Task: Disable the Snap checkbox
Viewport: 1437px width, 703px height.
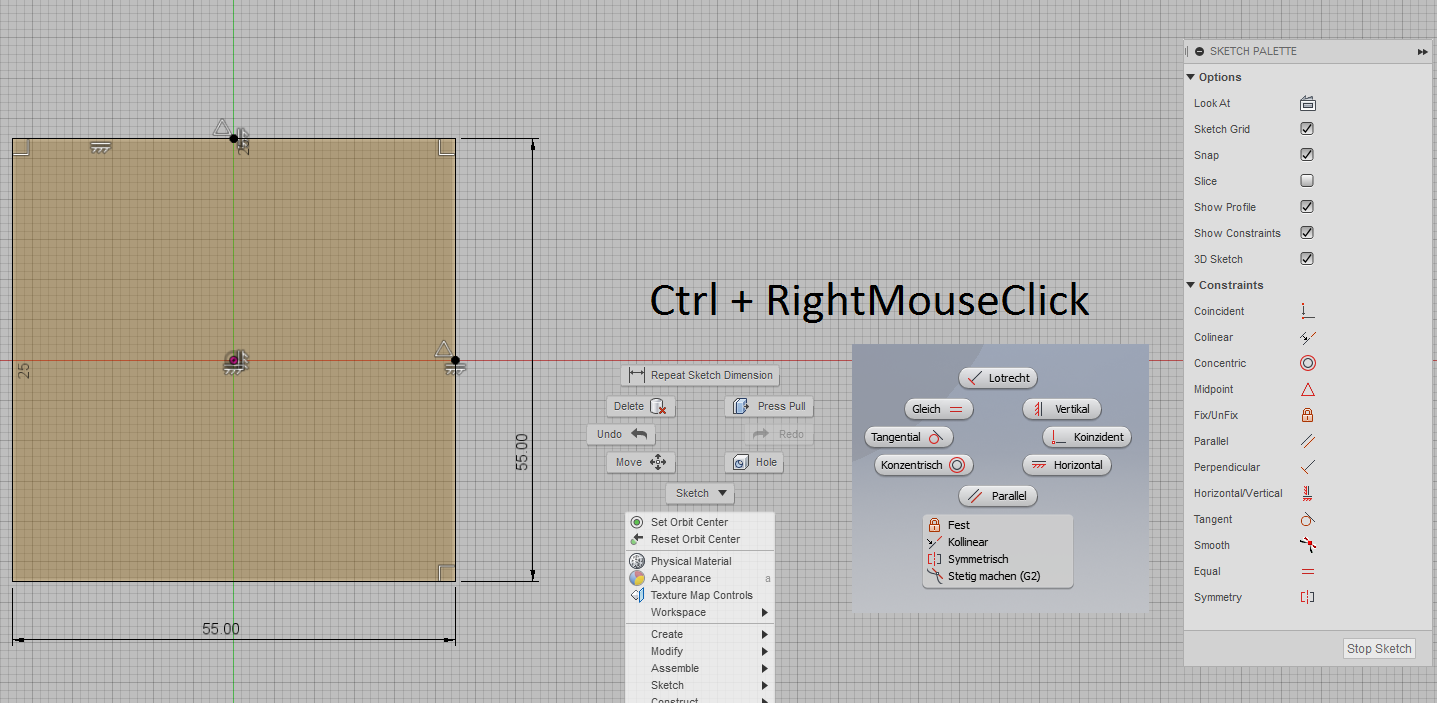Action: click(1307, 155)
